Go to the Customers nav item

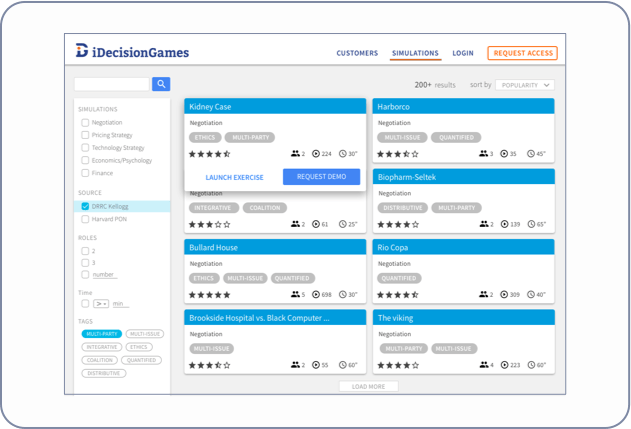(357, 53)
